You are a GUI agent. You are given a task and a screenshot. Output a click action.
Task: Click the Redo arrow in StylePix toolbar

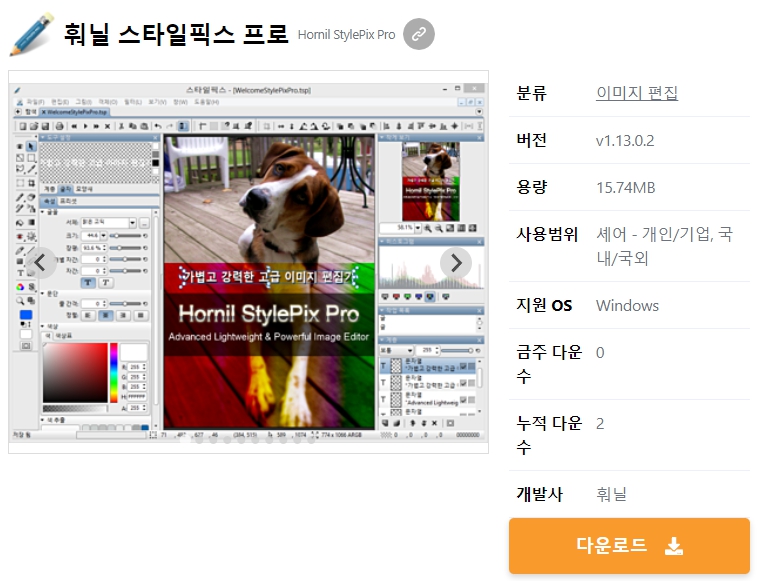point(169,126)
